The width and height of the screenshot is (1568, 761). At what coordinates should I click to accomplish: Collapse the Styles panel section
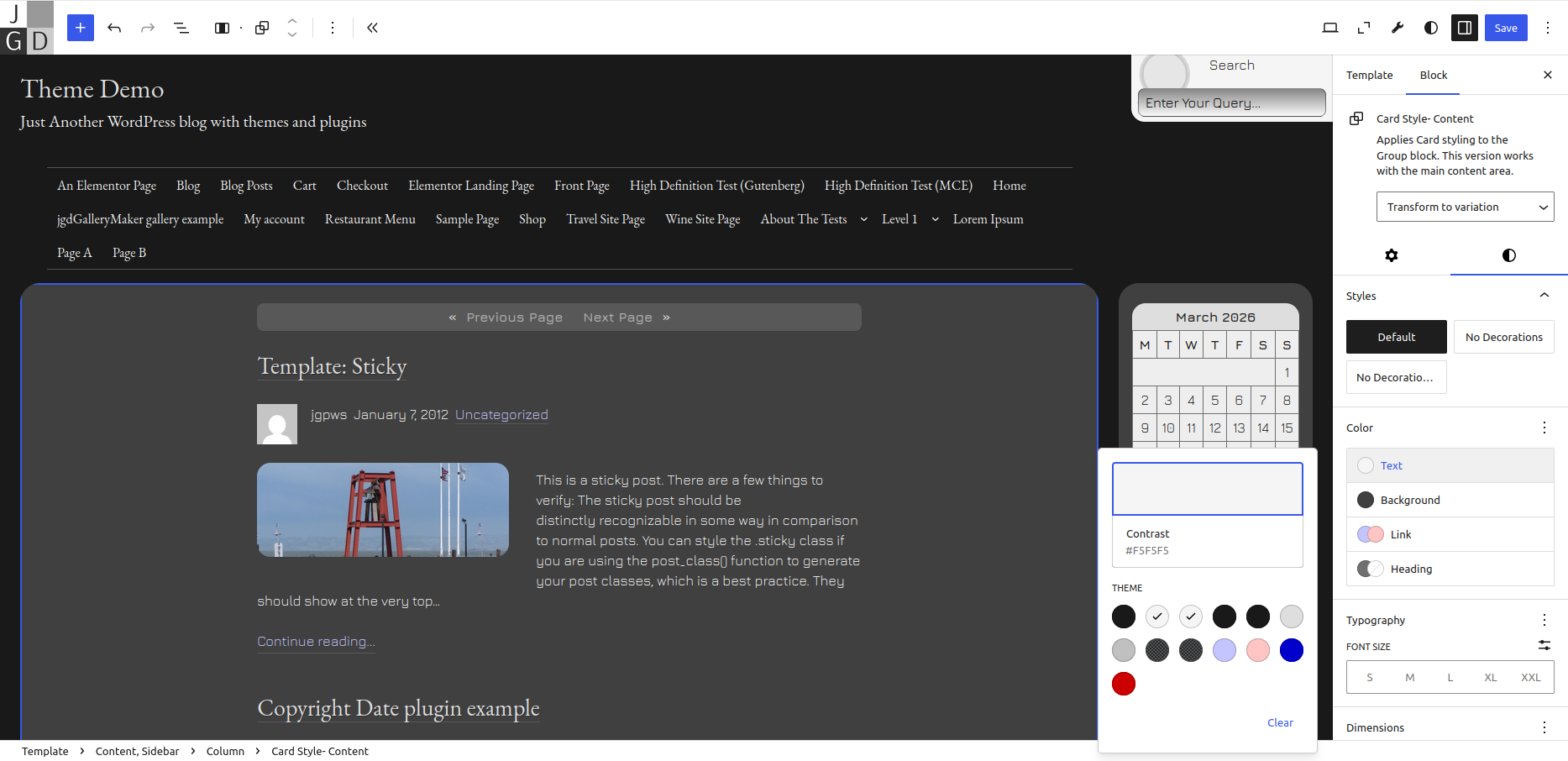click(1544, 296)
